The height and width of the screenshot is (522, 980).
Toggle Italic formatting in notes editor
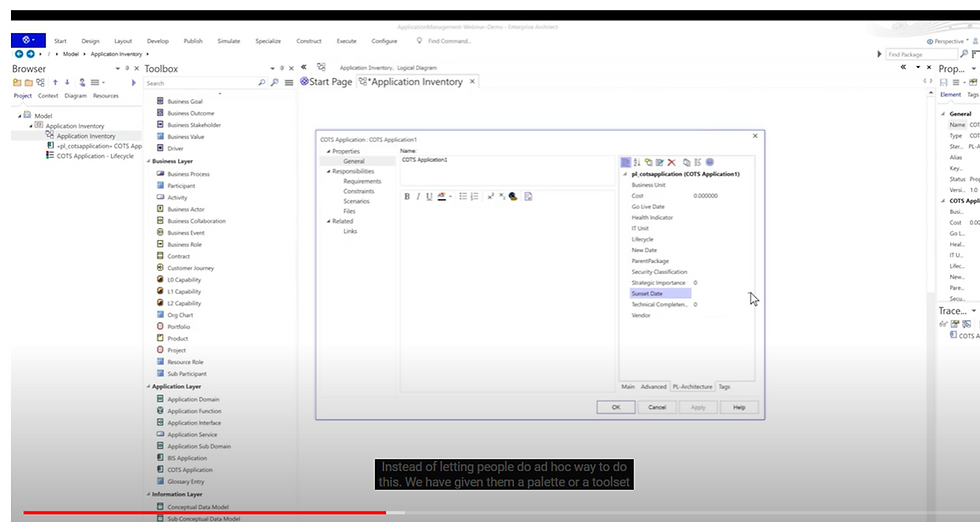[x=418, y=196]
